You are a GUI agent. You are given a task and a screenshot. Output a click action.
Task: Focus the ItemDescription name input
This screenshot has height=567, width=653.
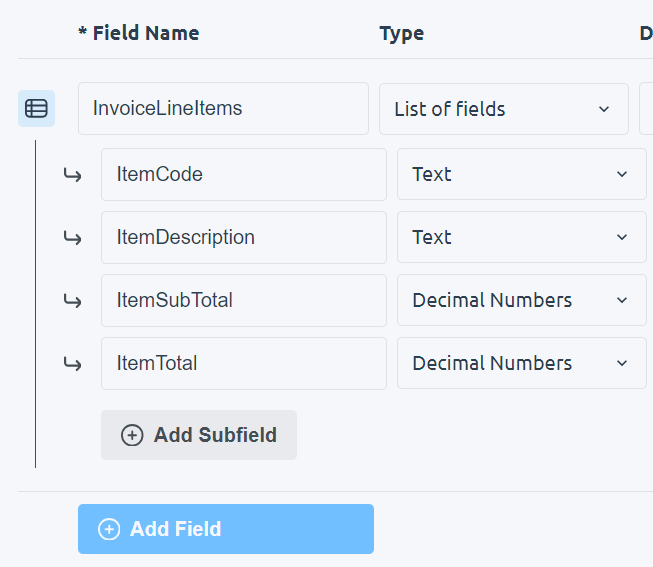coord(243,238)
